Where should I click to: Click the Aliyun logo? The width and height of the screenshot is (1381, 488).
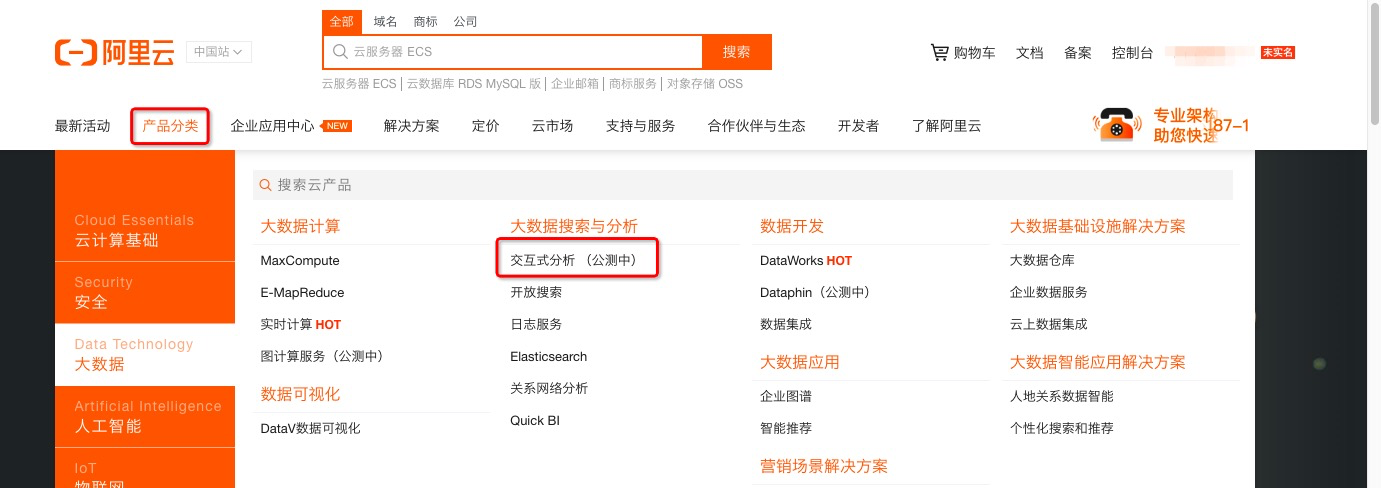[x=114, y=52]
